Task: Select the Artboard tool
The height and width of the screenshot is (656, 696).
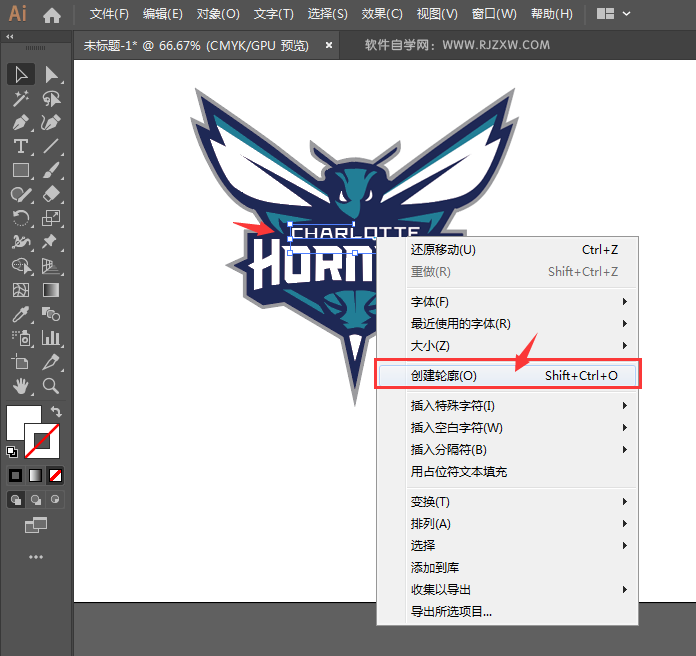Action: [21, 362]
